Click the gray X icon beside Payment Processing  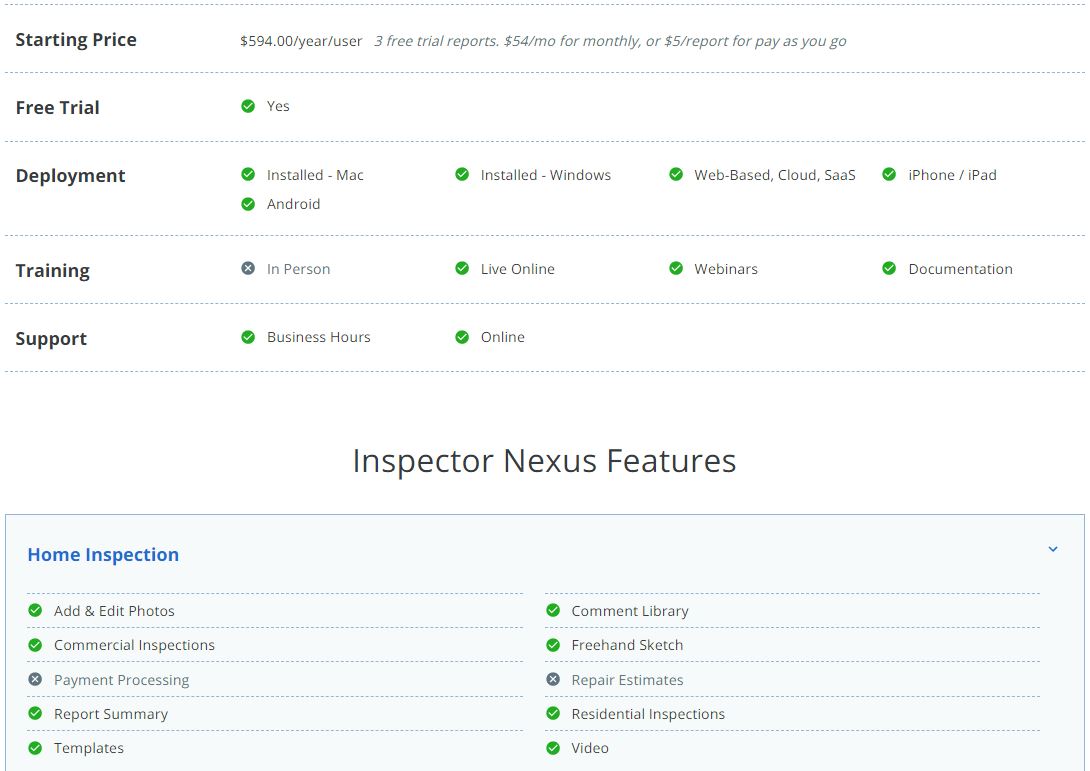pyautogui.click(x=35, y=680)
